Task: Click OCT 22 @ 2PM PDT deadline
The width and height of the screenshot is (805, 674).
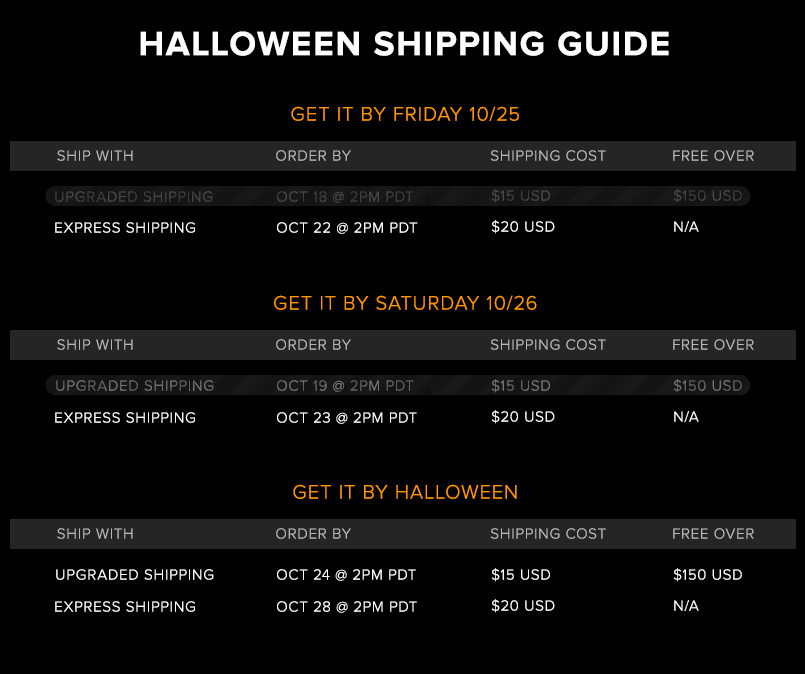Action: (347, 227)
